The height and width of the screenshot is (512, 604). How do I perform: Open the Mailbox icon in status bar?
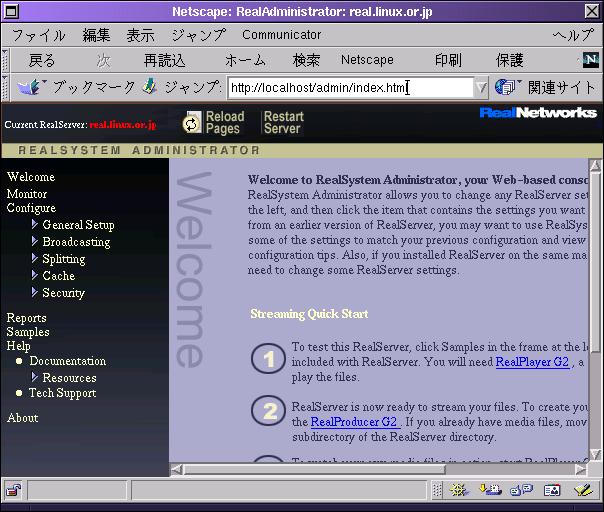pyautogui.click(x=490, y=490)
